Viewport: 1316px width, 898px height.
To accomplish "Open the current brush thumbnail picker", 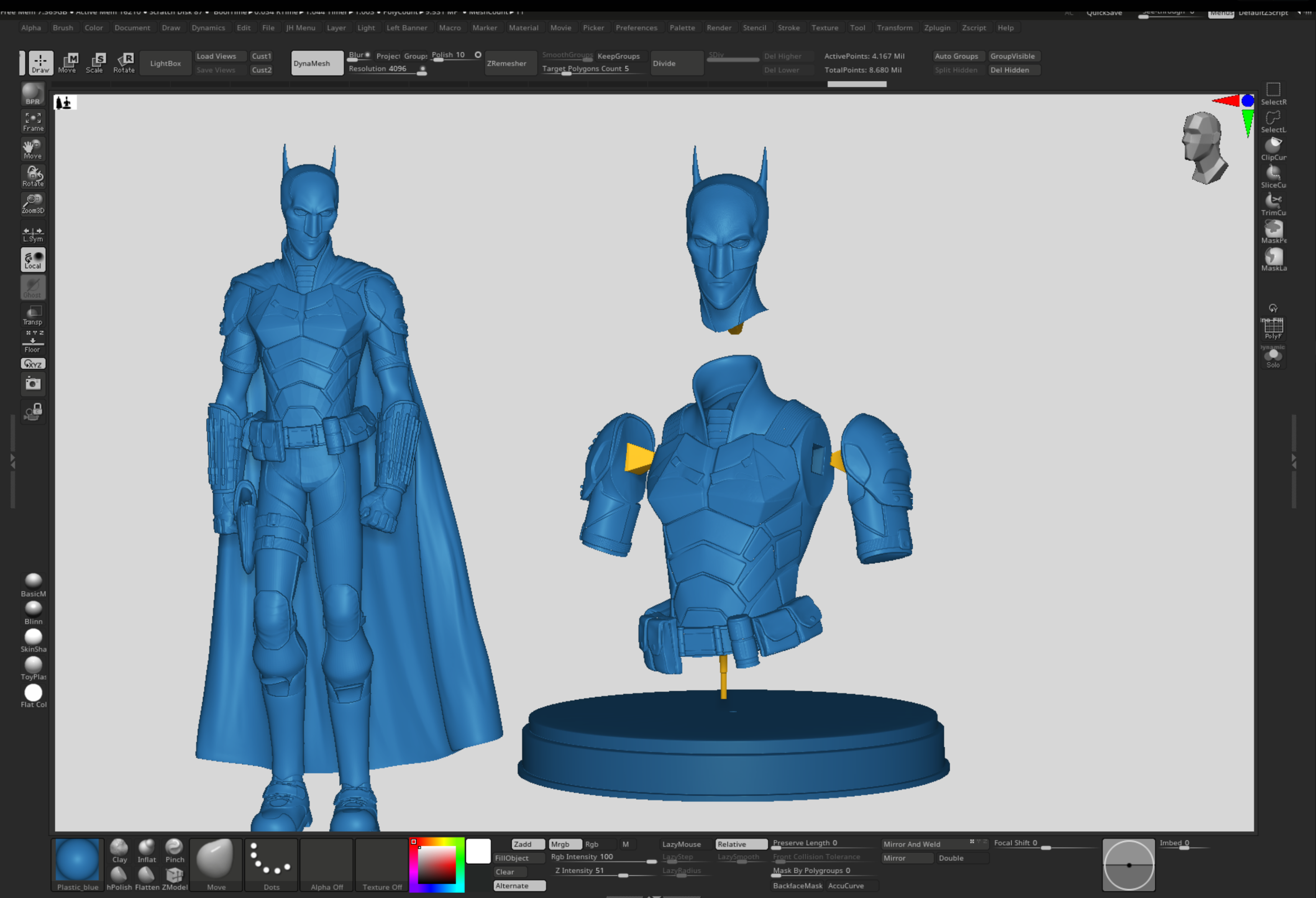I will click(216, 865).
